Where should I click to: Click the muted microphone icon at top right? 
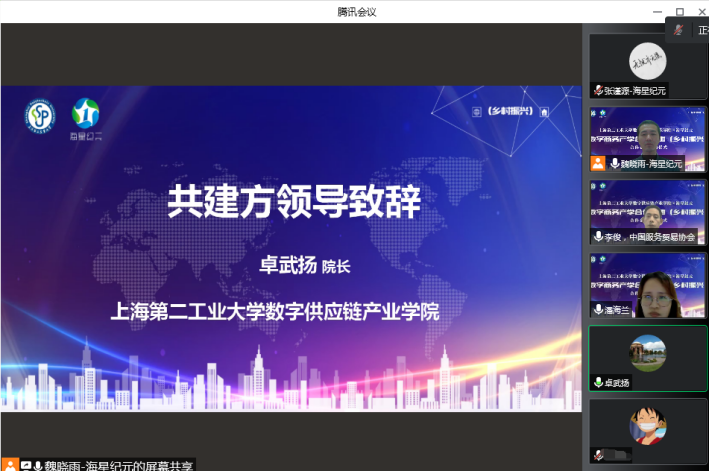coord(678,30)
